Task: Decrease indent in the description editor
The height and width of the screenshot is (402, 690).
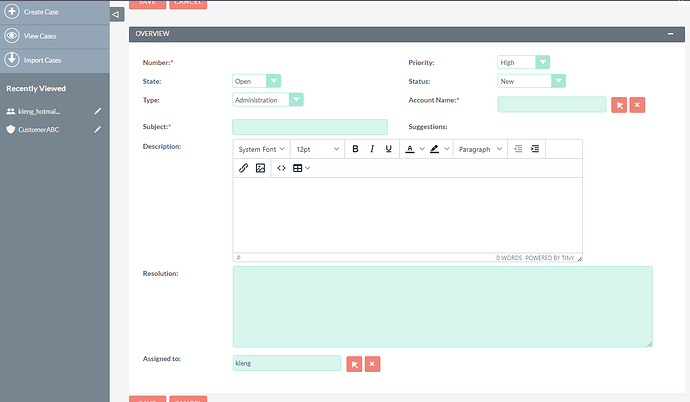Action: tap(518, 149)
